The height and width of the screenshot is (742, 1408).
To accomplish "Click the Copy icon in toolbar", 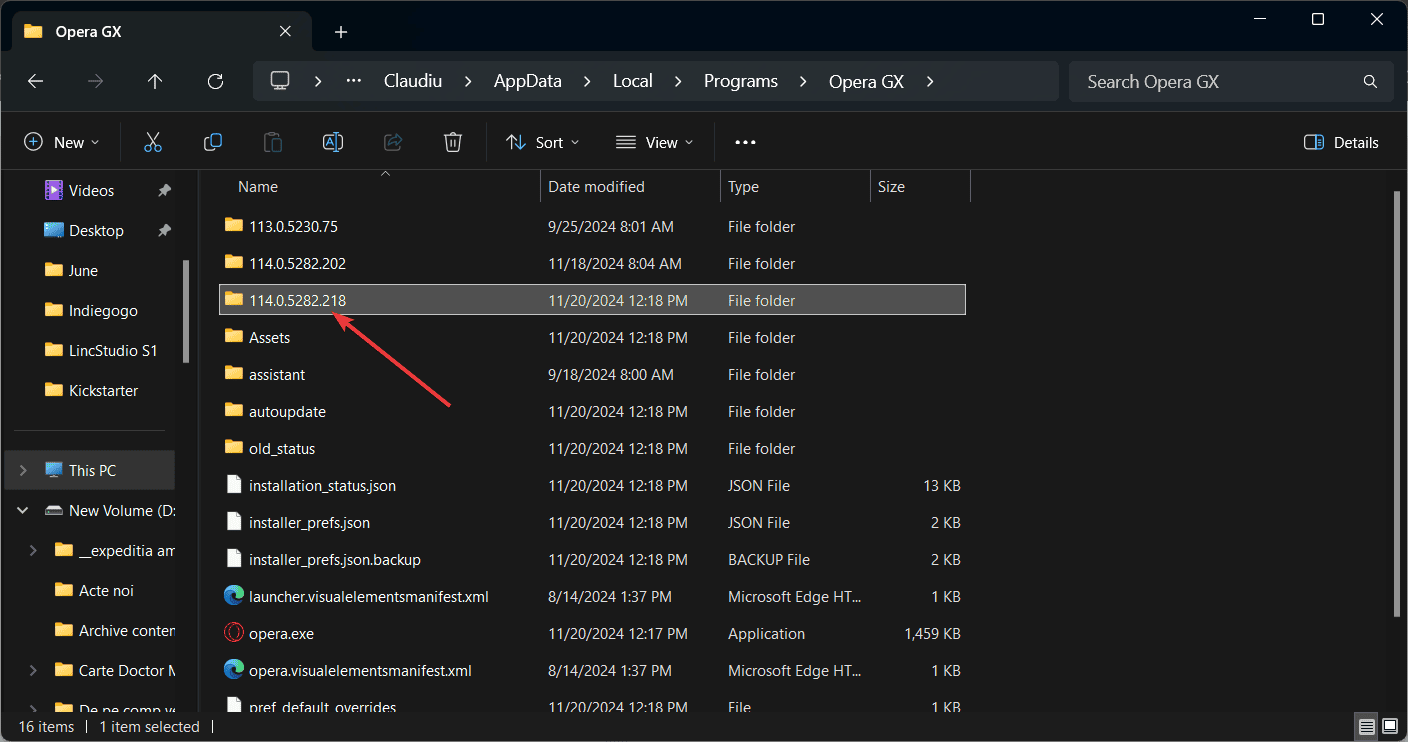I will [x=213, y=142].
